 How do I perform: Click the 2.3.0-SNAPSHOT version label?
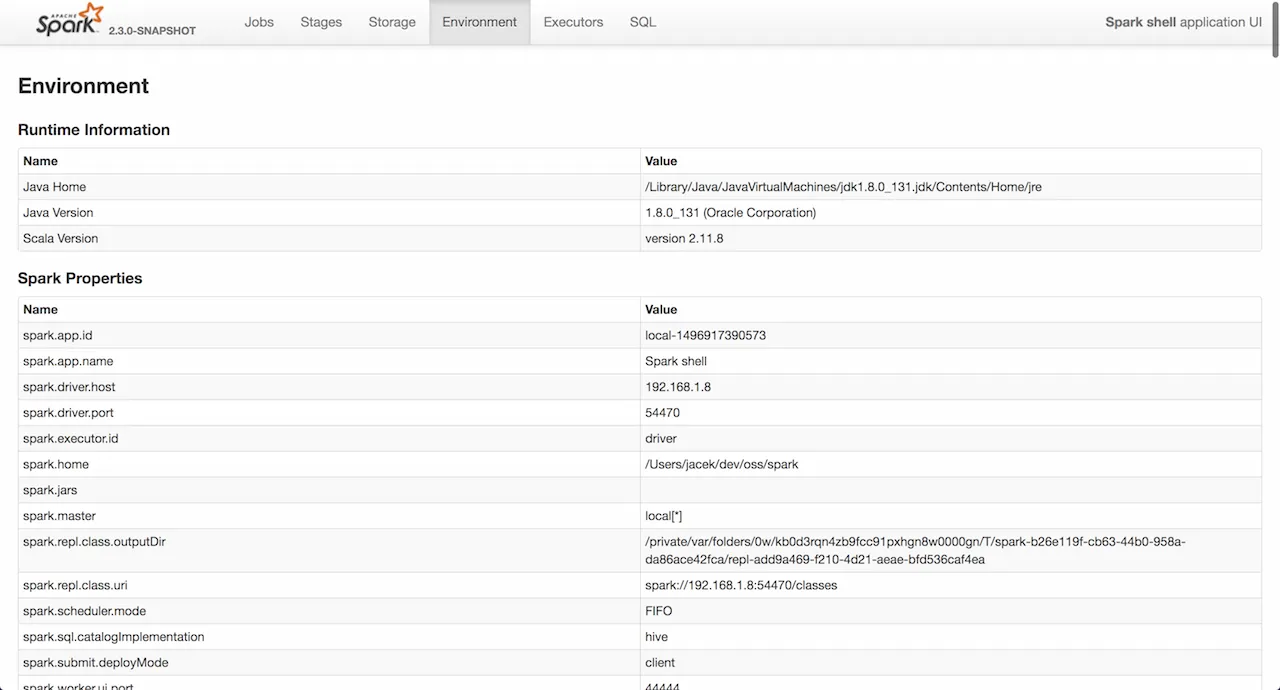coord(152,31)
